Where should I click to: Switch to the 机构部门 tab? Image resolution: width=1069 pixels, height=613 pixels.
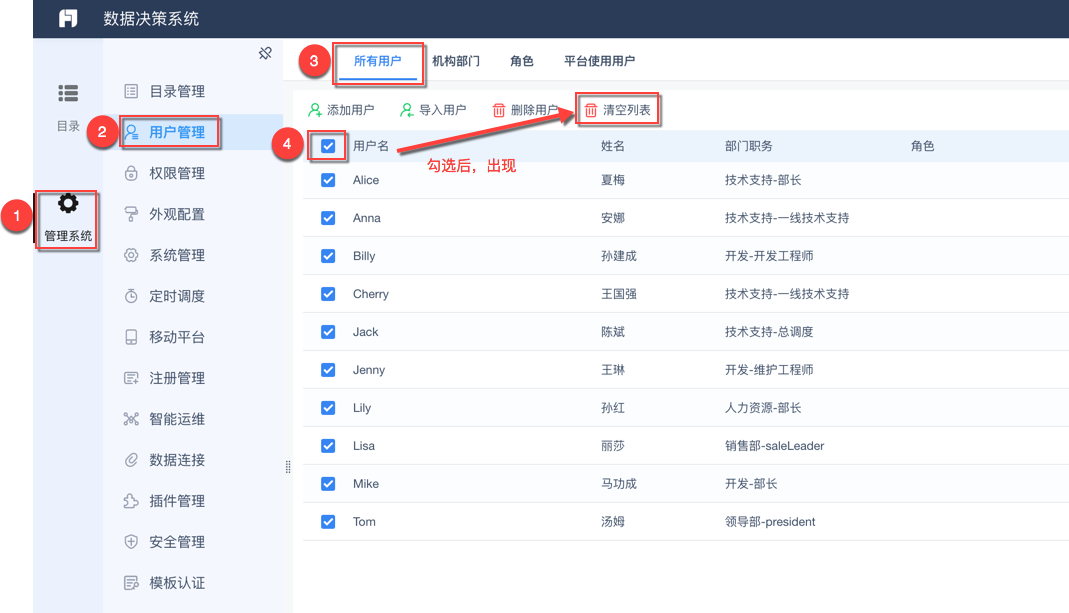point(456,61)
